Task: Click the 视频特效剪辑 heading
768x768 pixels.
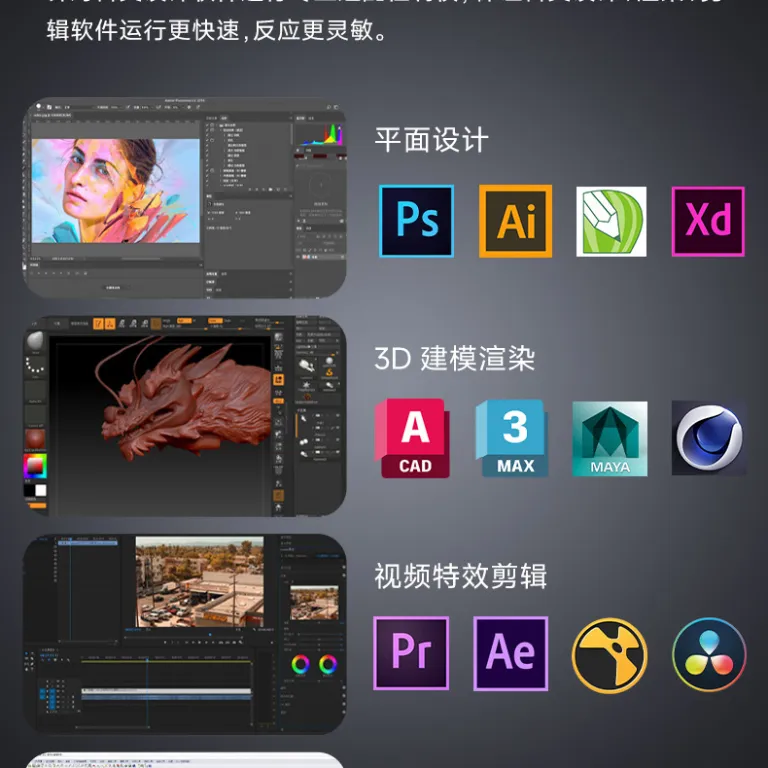Action: [x=460, y=576]
